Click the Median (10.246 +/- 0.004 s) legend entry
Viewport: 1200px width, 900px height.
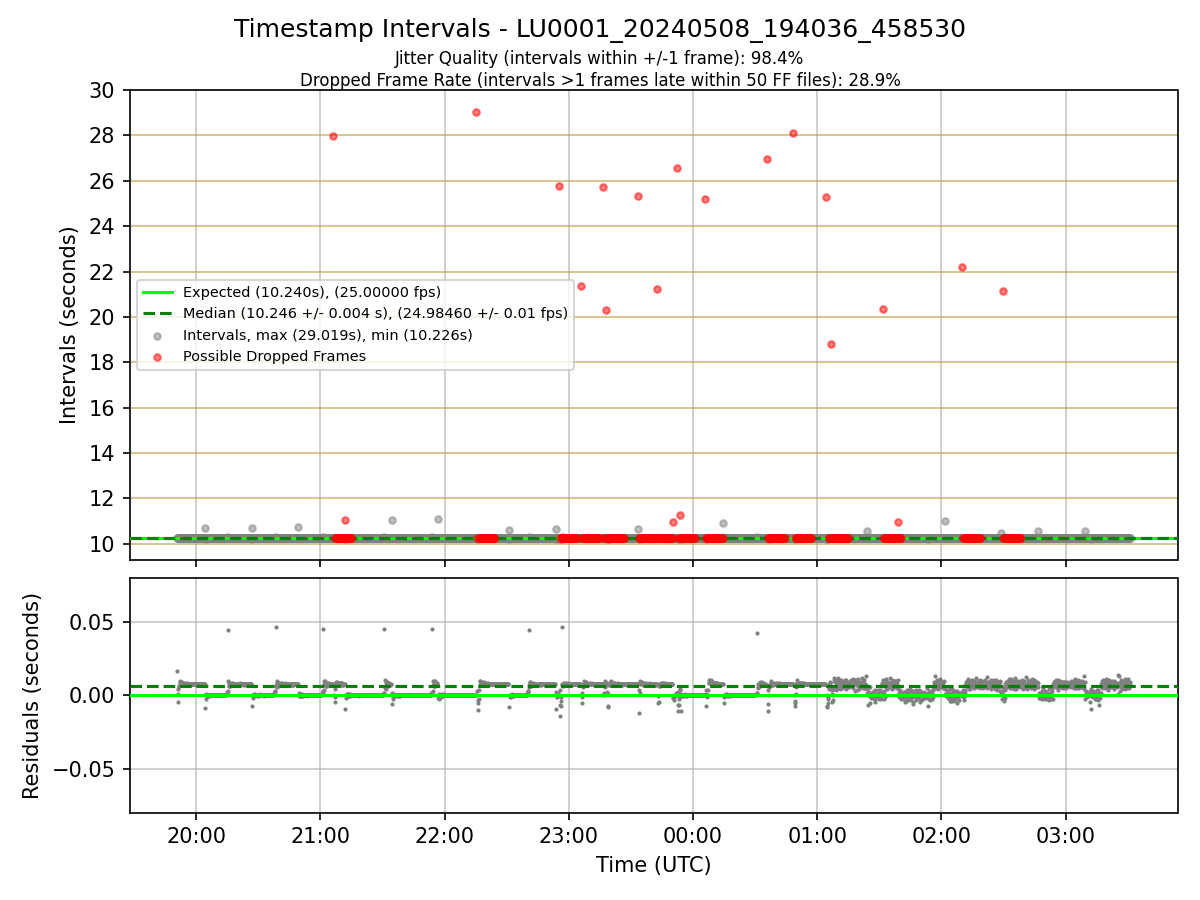coord(356,313)
